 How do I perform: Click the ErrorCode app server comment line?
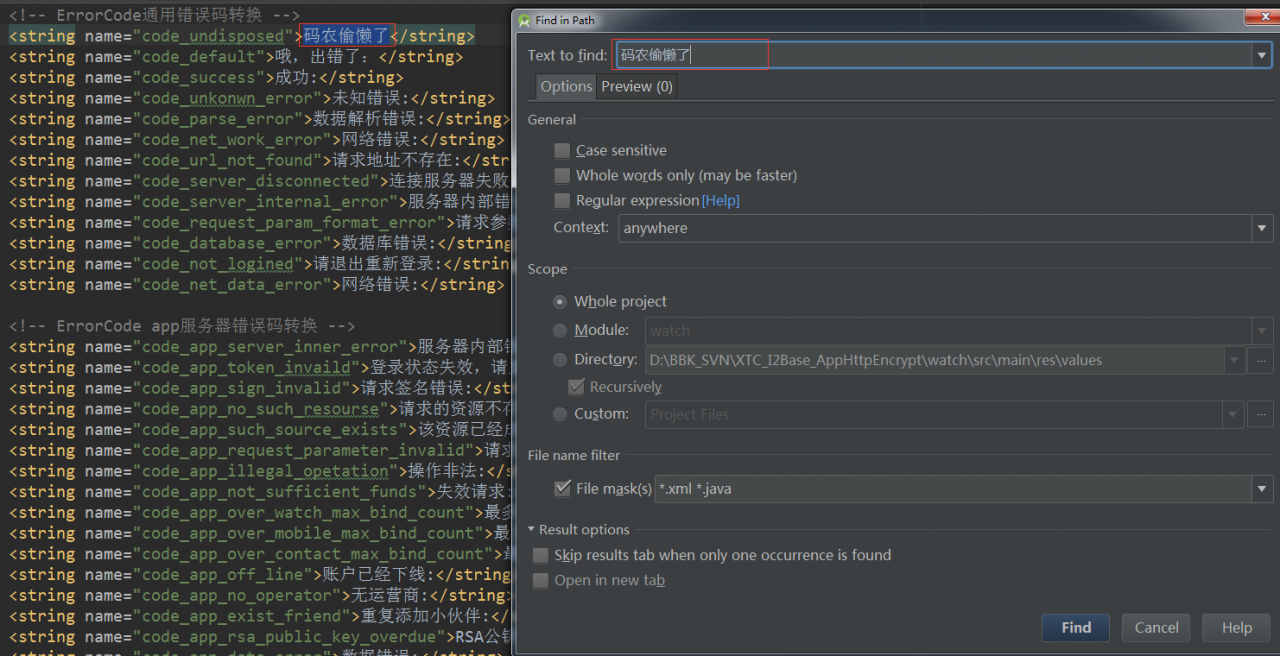[182, 326]
